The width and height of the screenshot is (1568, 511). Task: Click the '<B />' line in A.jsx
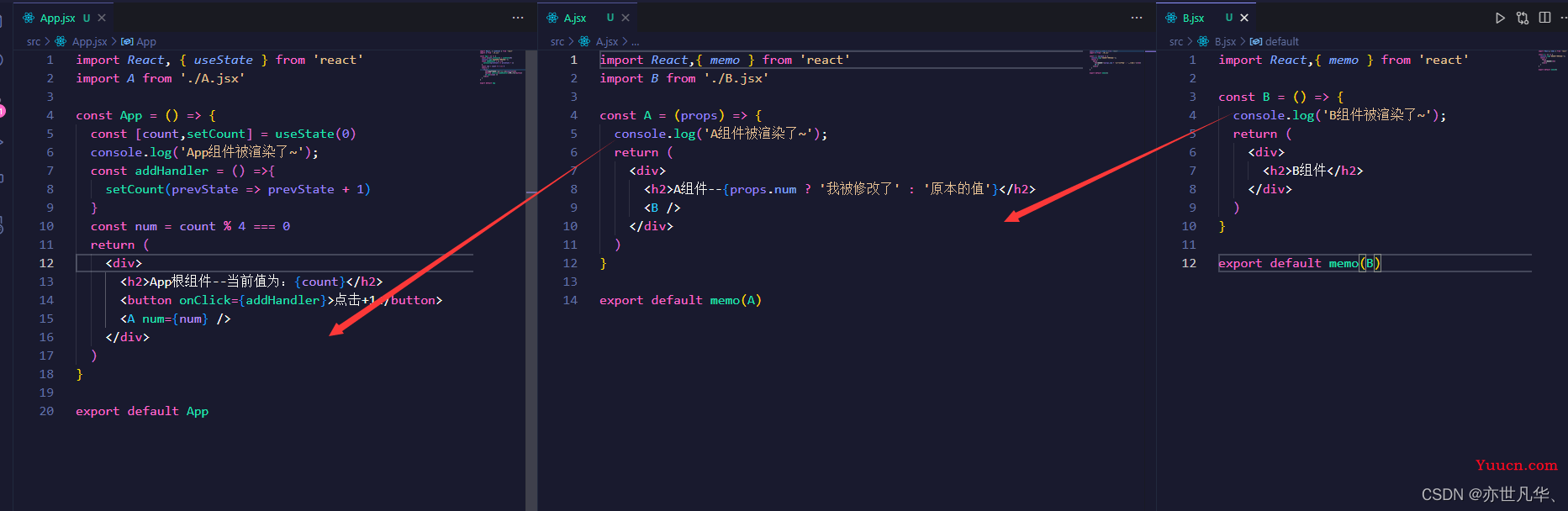[663, 208]
